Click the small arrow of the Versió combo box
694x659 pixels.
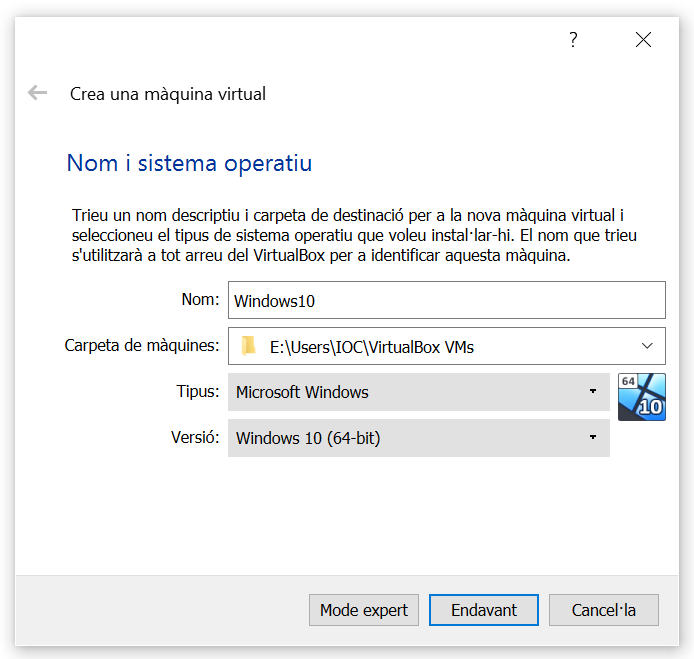click(x=593, y=438)
